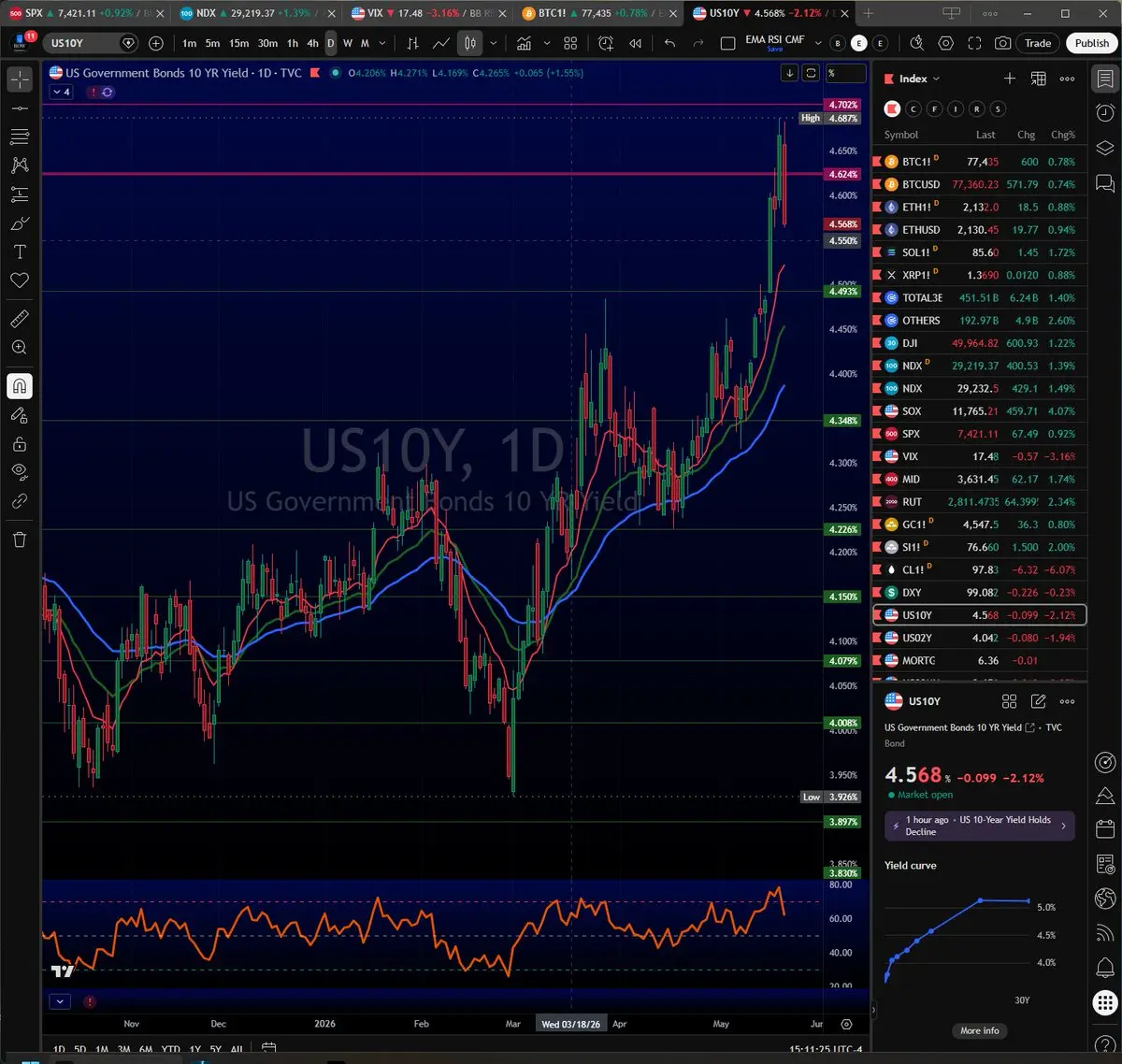
Task: Open the EMA RSI CMF layout dropdown
Action: click(x=819, y=43)
